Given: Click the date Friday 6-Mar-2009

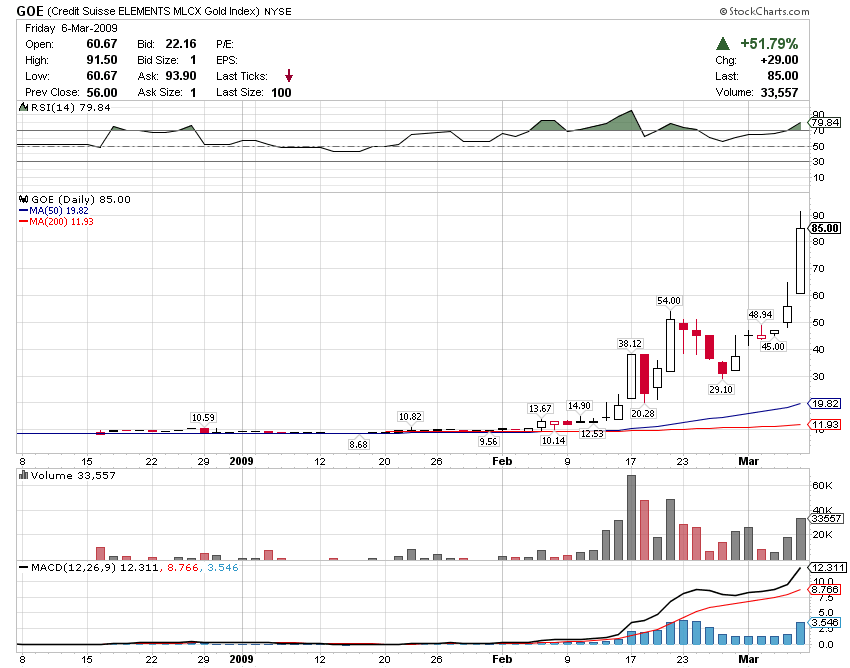Looking at the screenshot, I should (x=71, y=28).
